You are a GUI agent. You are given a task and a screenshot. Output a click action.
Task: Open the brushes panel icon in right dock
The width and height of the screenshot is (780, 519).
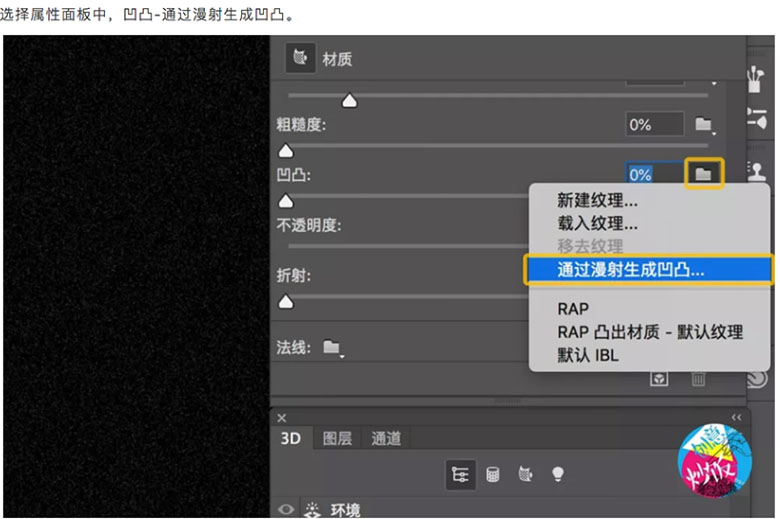coord(756,80)
